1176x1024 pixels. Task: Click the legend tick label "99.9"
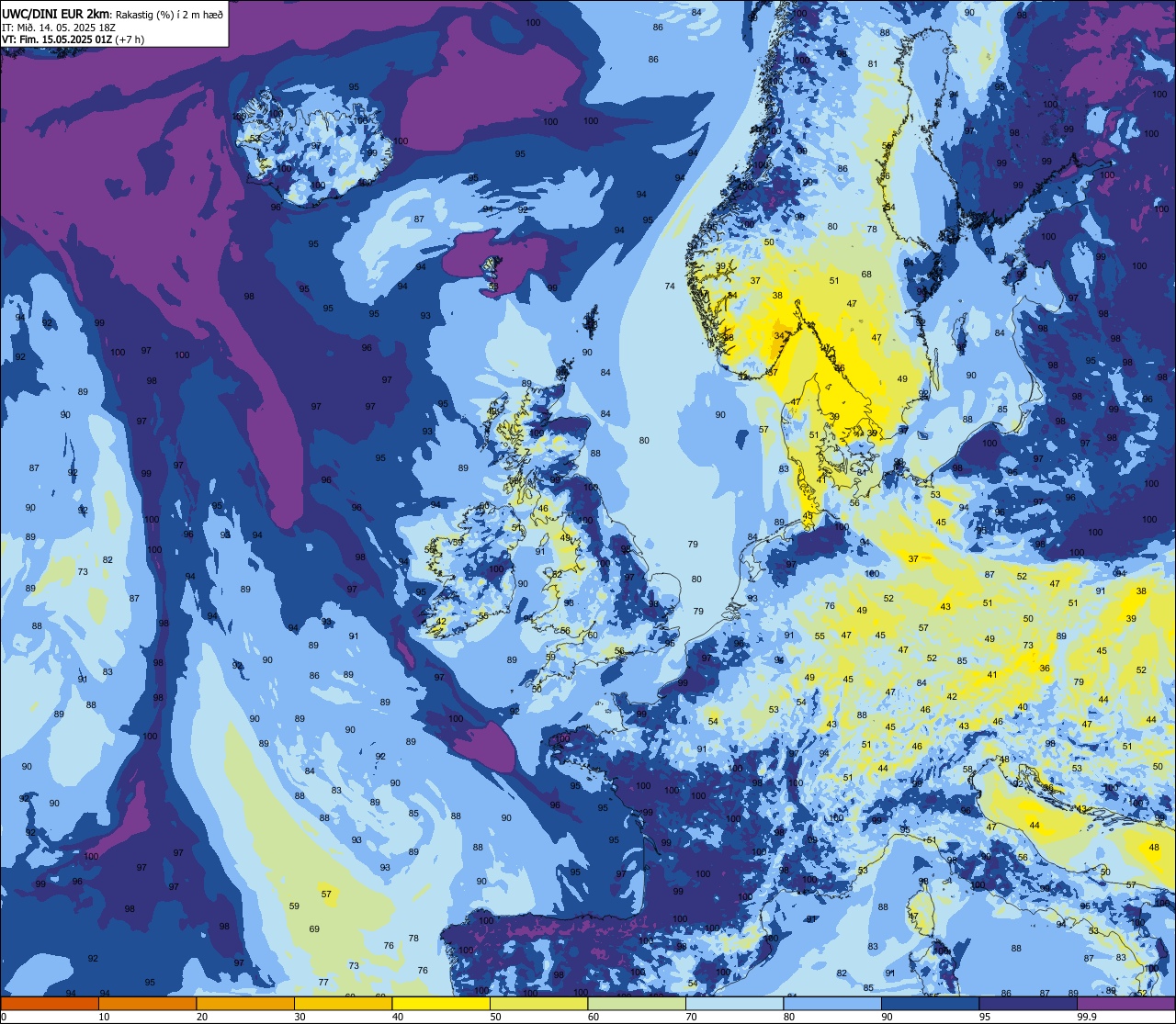[1087, 1017]
